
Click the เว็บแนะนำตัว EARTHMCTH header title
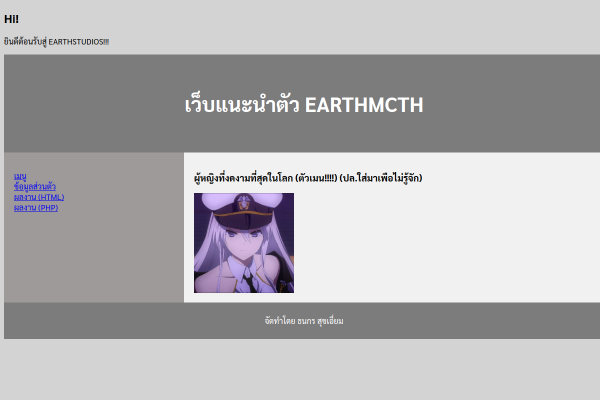point(304,105)
